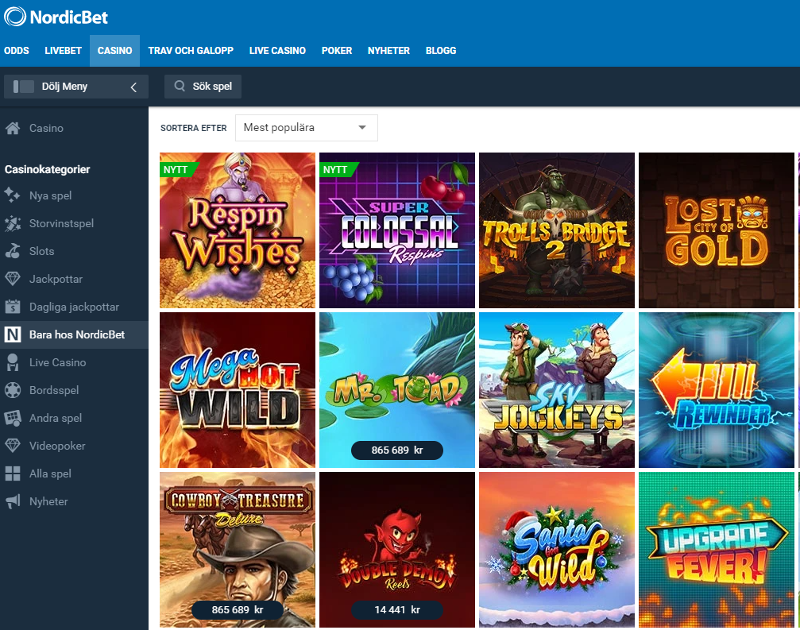800x630 pixels.
Task: Click the Nya spel sparkle icon
Action: tap(12, 195)
